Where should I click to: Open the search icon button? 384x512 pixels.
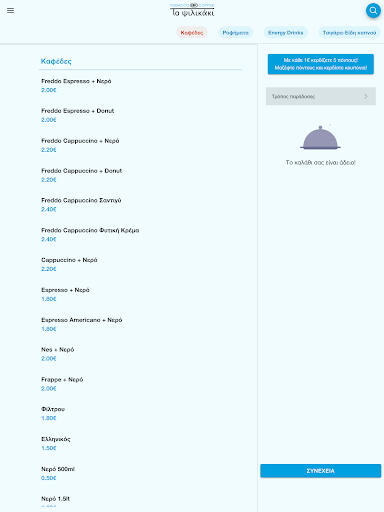pos(373,11)
